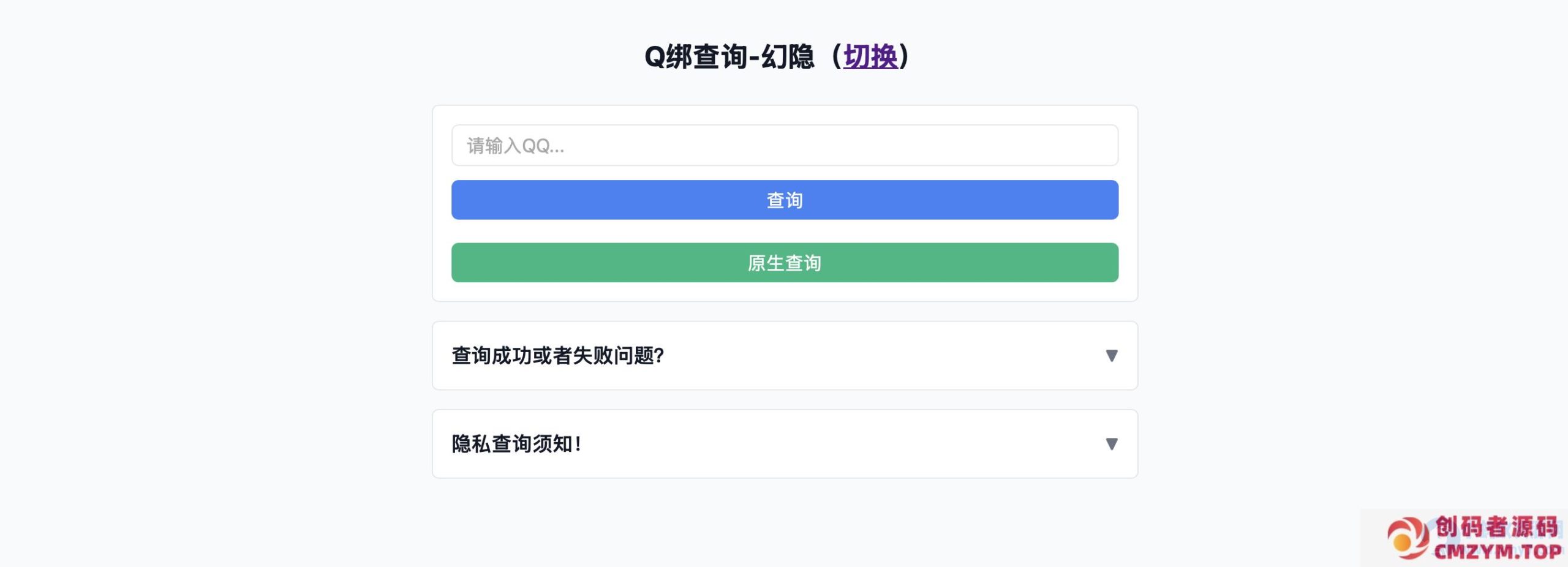Focus the 请输入QQ input field

pos(785,146)
